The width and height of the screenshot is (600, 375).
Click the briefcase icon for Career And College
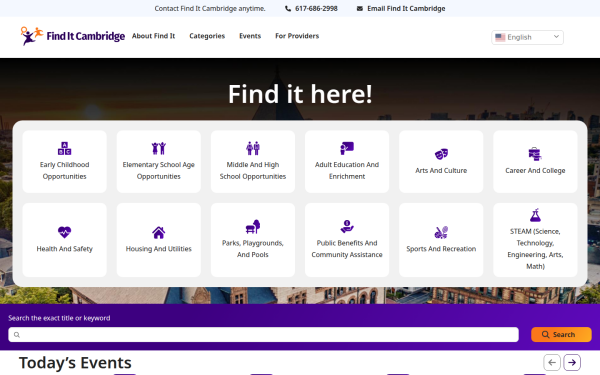(x=535, y=154)
